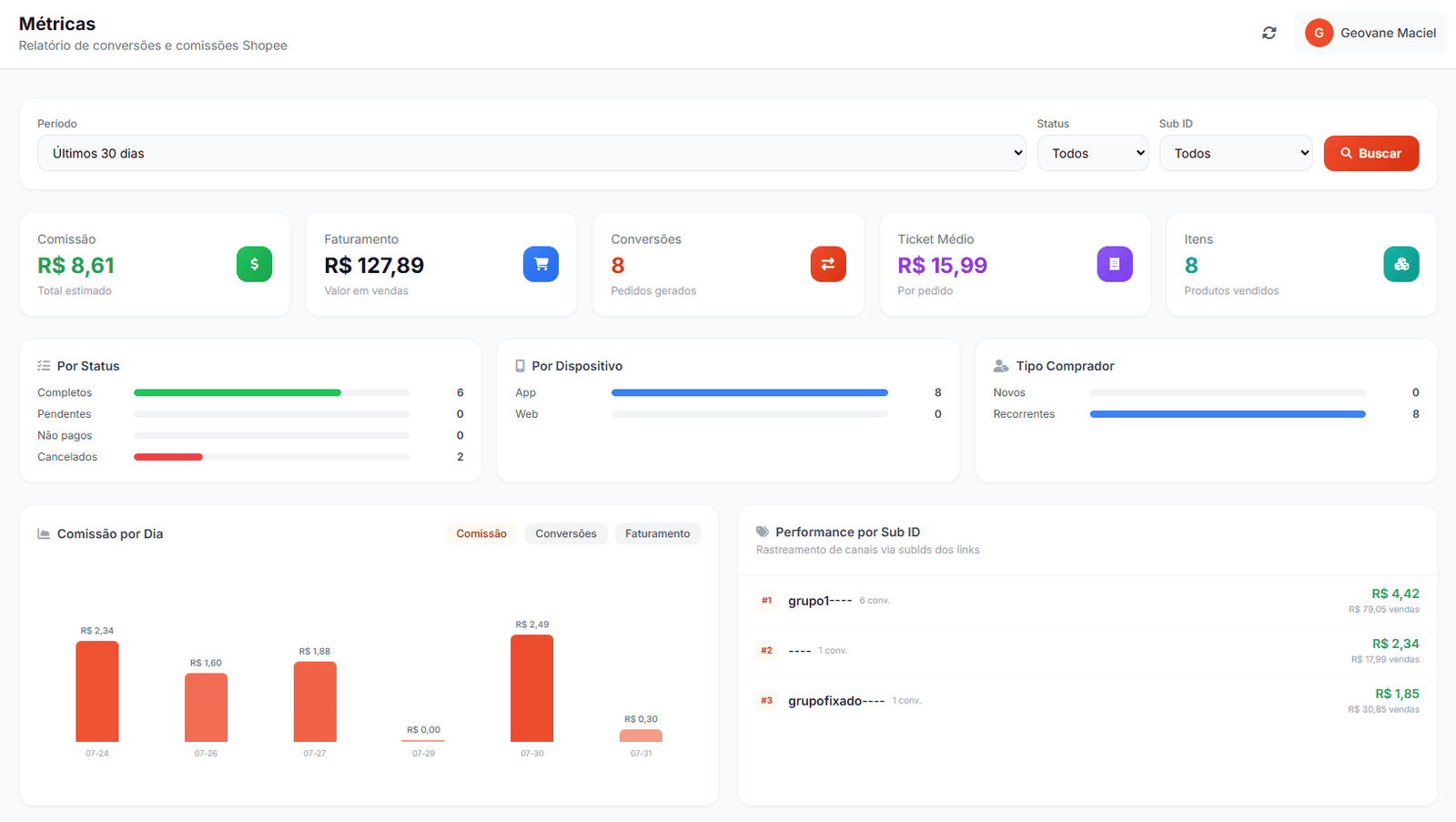The width and height of the screenshot is (1456, 822).
Task: Click the Métricas page title
Action: pos(57,24)
